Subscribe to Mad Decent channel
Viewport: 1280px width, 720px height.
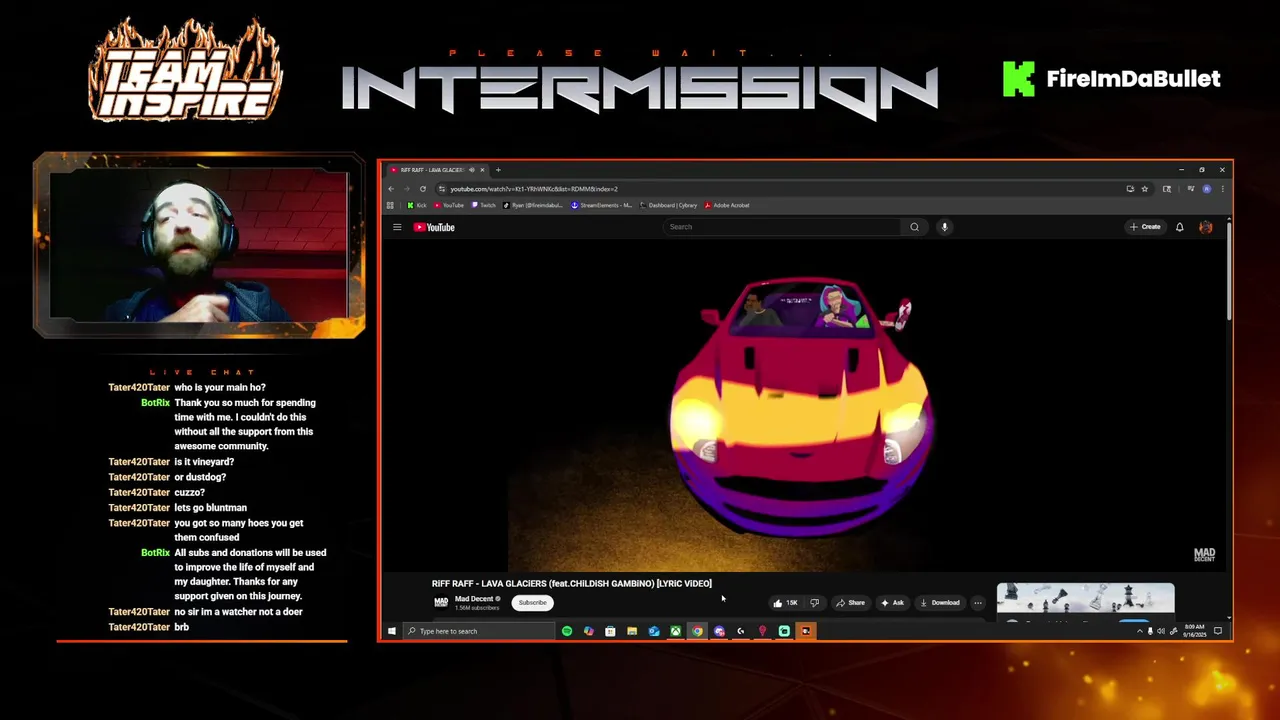pyautogui.click(x=532, y=603)
